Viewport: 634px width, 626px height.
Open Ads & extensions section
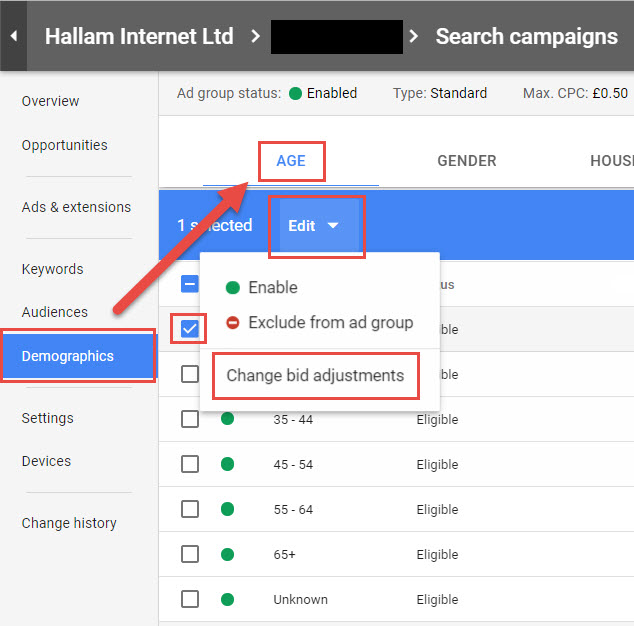click(76, 207)
